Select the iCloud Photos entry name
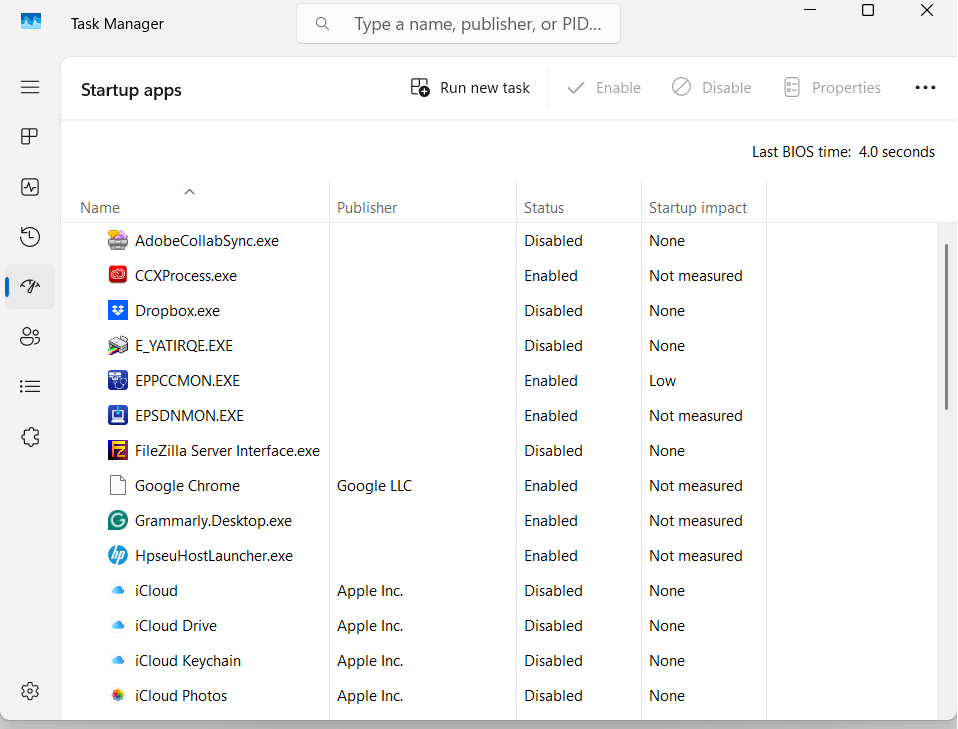Image resolution: width=958 pixels, height=729 pixels. (181, 695)
